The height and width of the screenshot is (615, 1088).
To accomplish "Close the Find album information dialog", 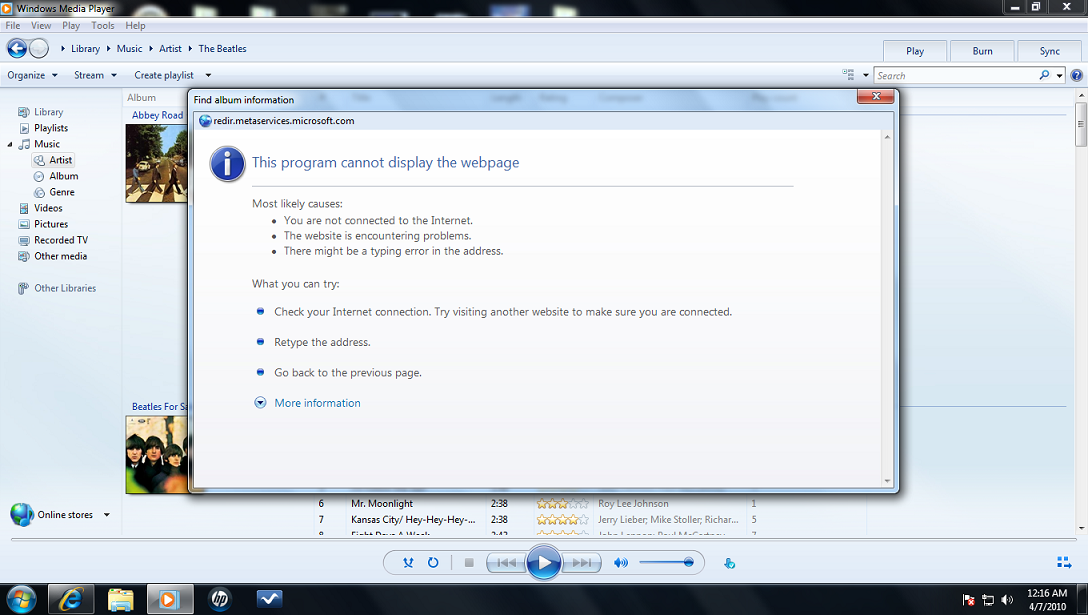I will pyautogui.click(x=876, y=96).
